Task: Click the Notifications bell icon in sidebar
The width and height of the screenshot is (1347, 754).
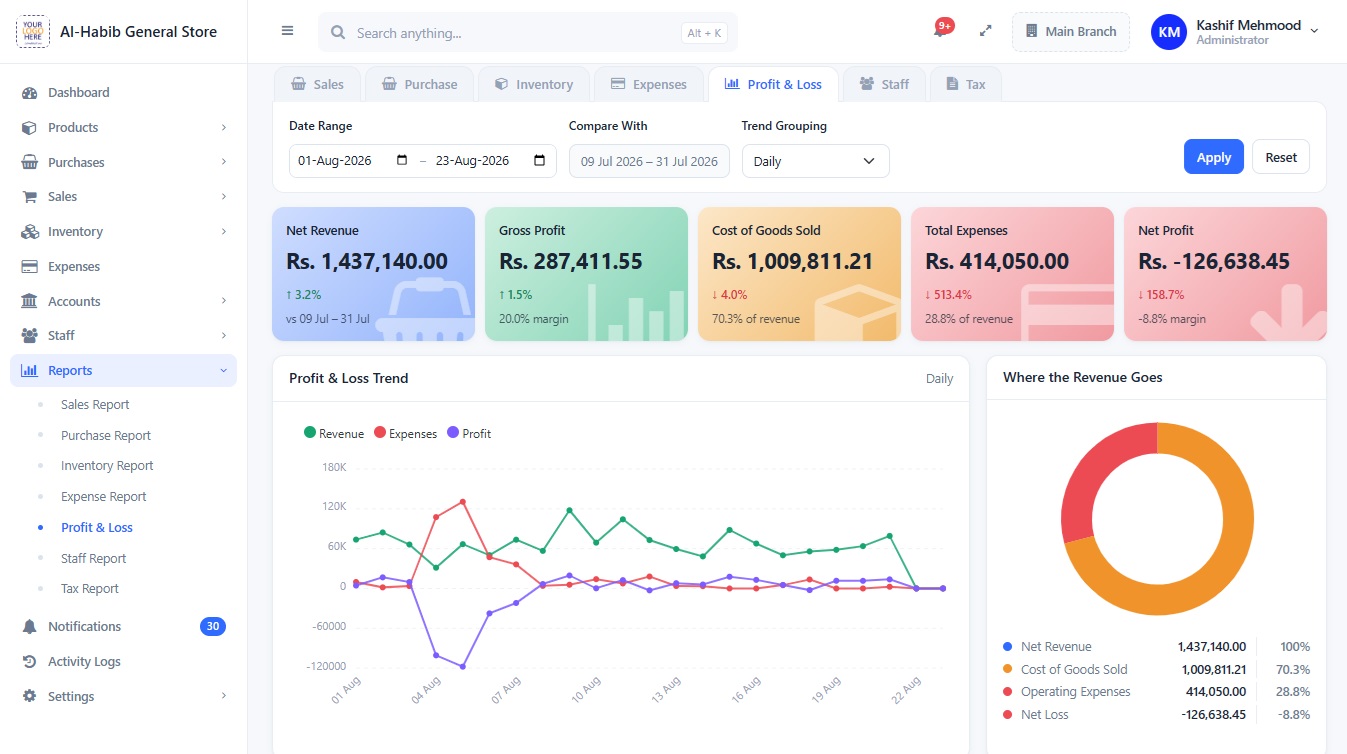Action: 29,627
